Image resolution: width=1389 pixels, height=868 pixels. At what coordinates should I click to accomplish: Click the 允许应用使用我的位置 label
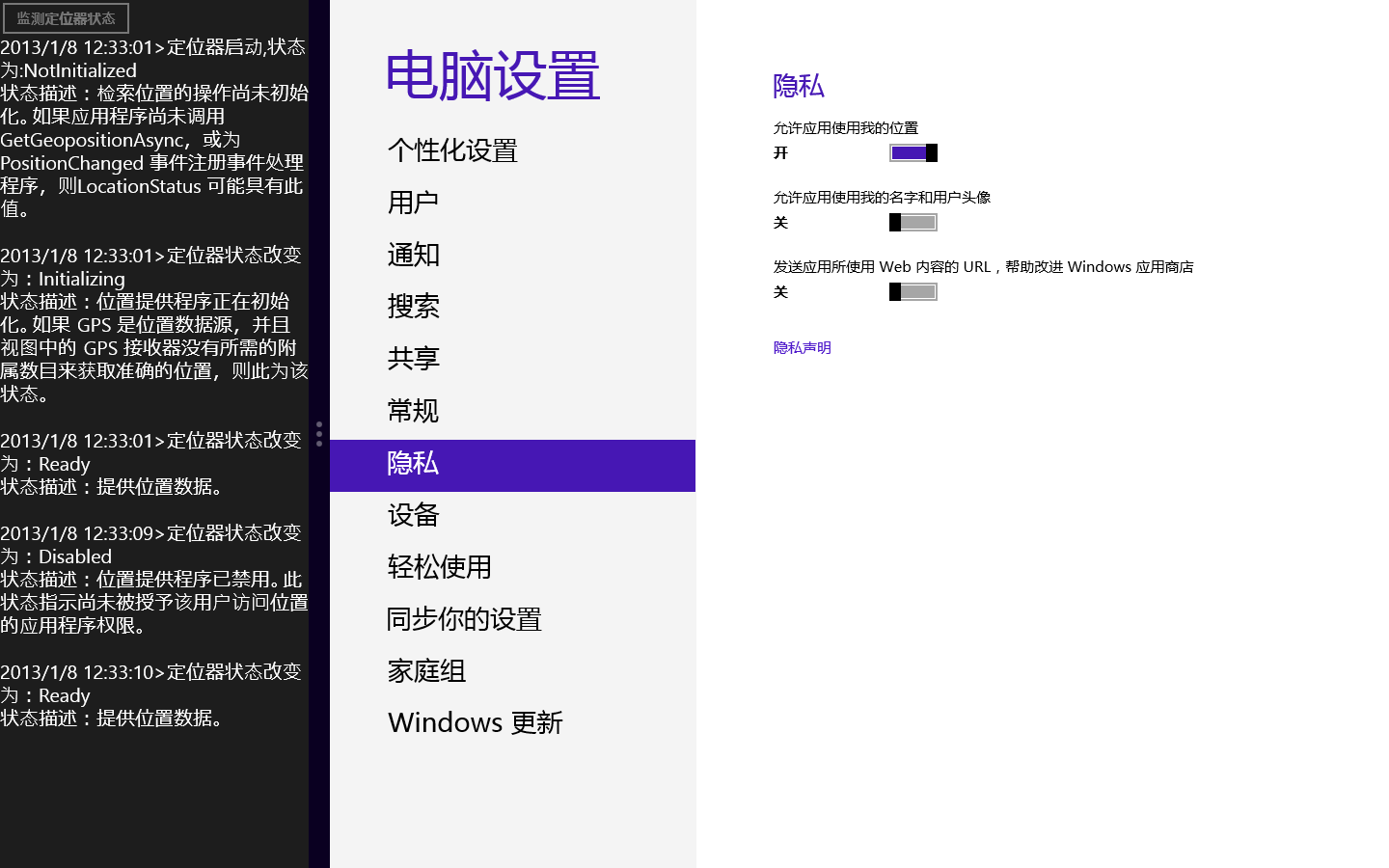click(846, 127)
